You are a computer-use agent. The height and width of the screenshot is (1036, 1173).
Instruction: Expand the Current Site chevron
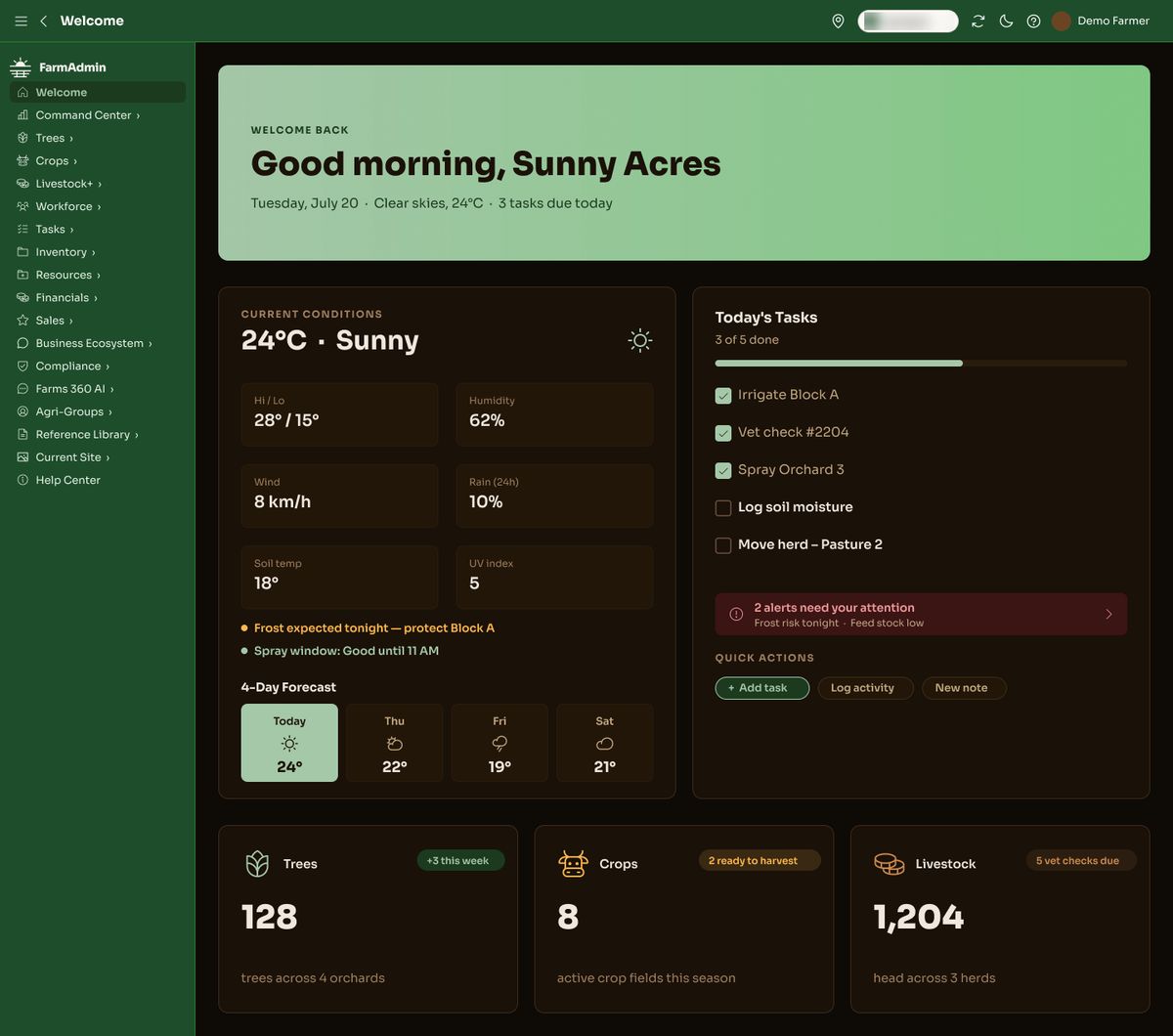tap(108, 457)
